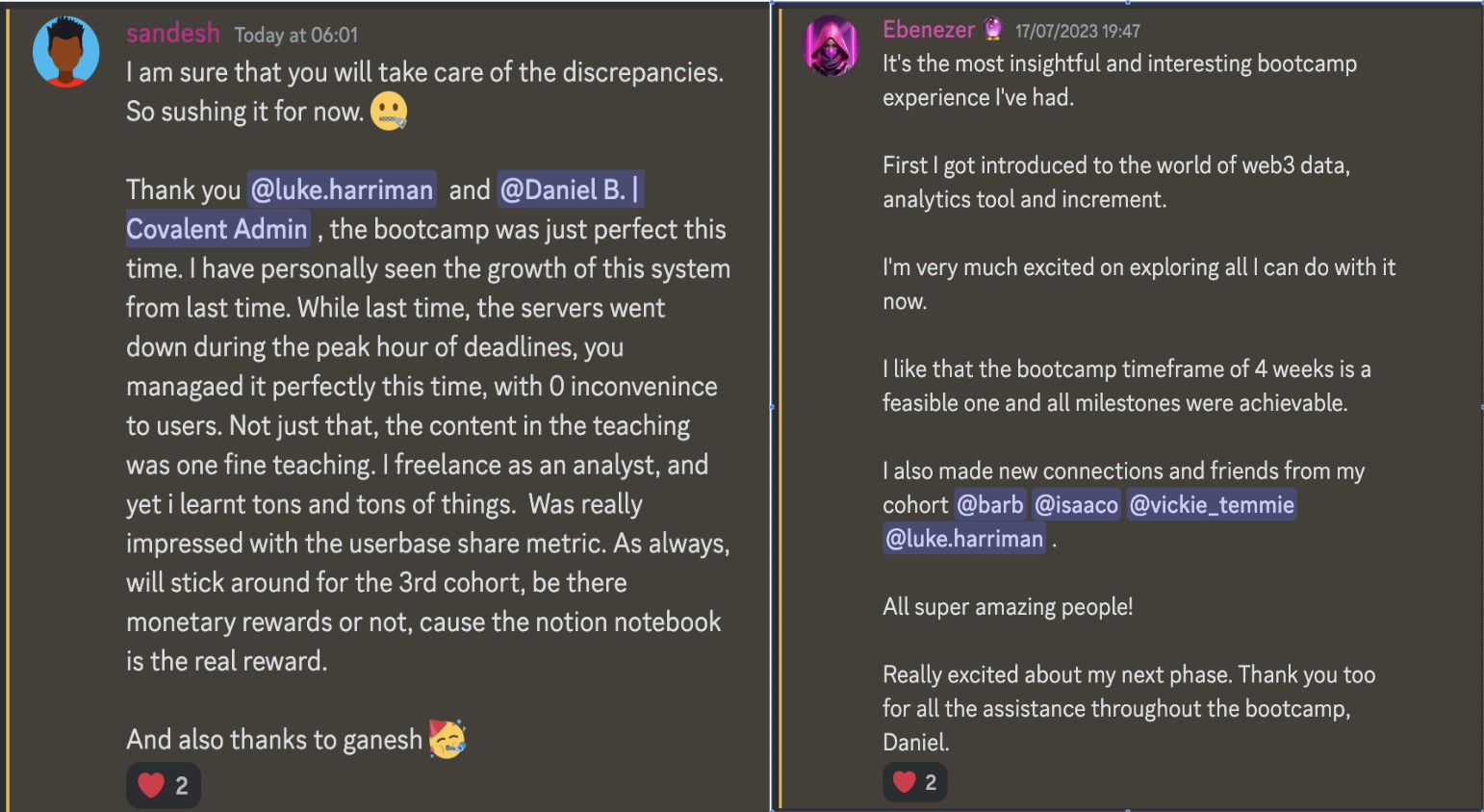Click the reaction count 2 under Ebenezer's message
Screen dimensions: 1484x812
(931, 783)
